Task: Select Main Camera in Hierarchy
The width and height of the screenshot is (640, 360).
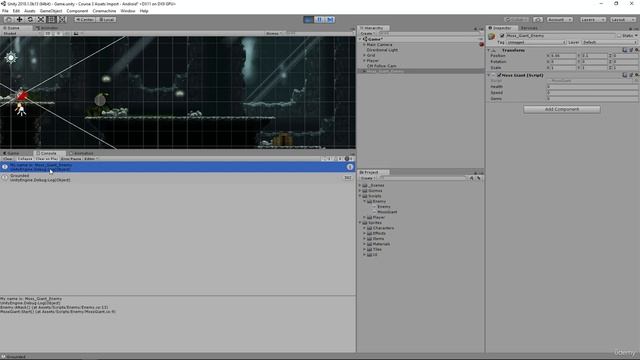Action: click(379, 44)
